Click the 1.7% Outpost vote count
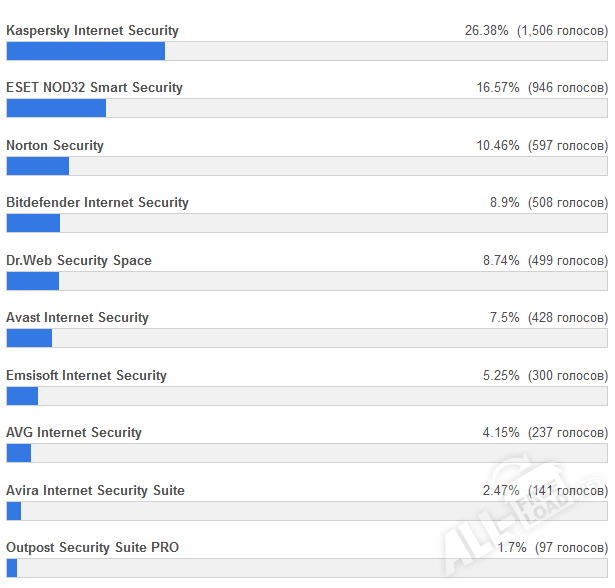615x588 pixels. [x=552, y=547]
